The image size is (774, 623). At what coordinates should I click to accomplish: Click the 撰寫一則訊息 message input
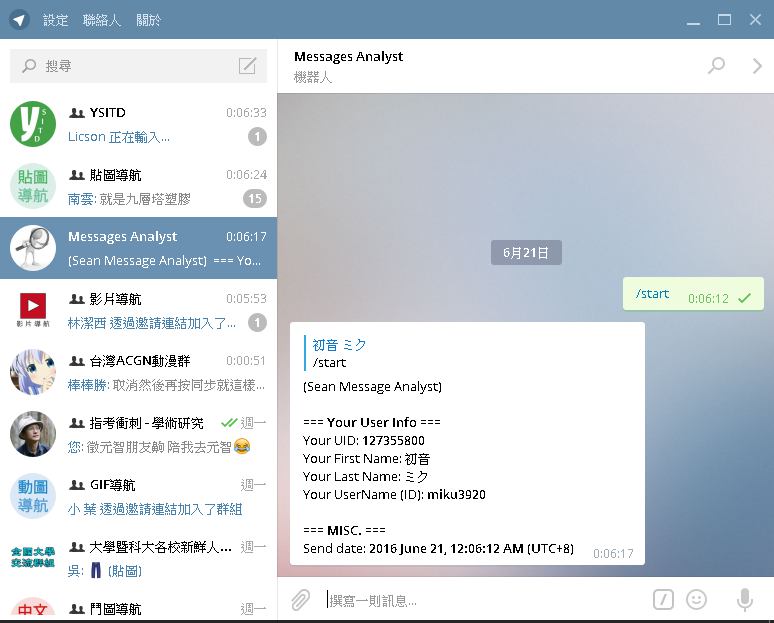point(484,600)
